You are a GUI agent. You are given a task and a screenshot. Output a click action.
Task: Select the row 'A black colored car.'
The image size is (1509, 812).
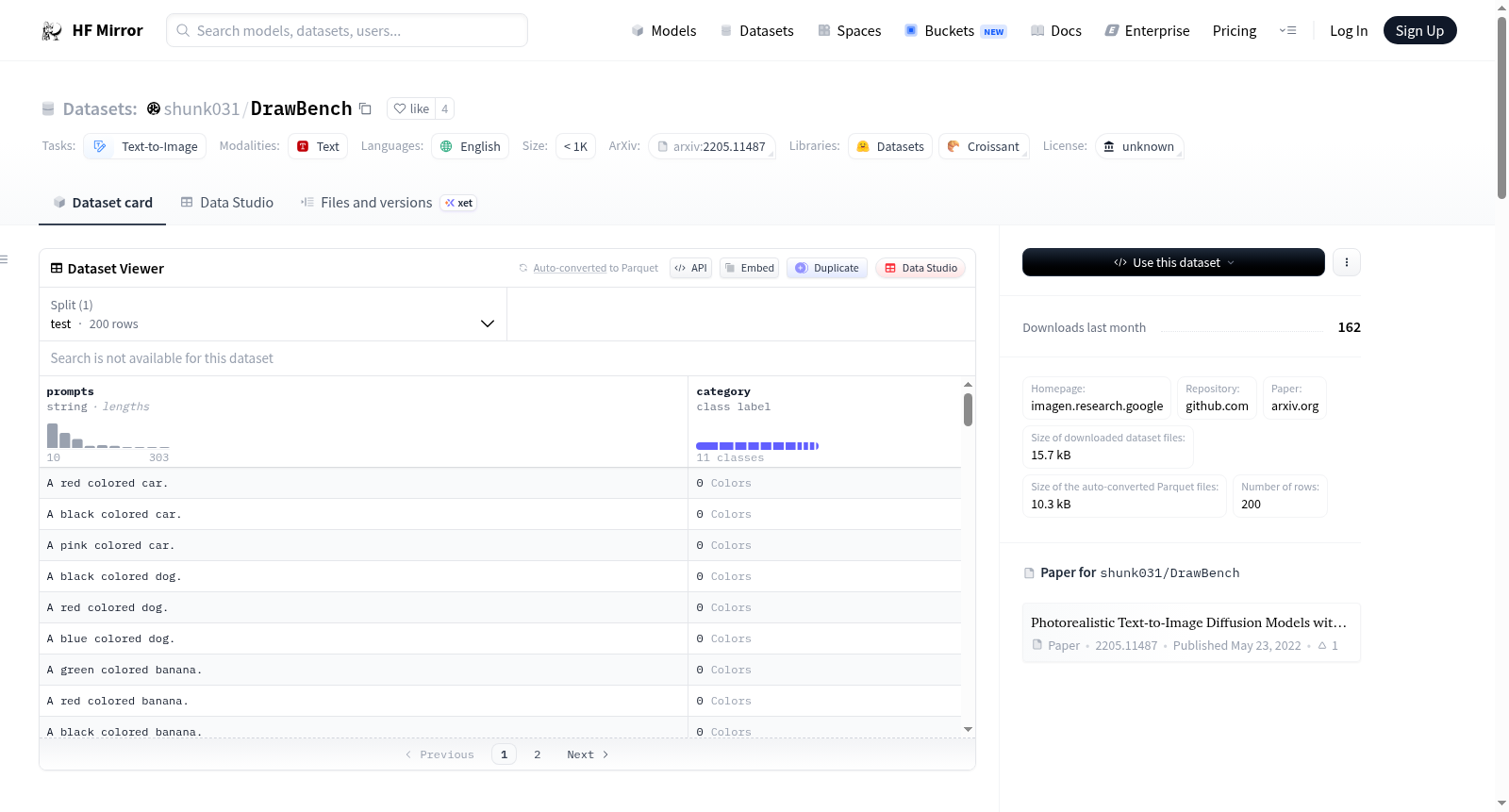[x=500, y=514]
